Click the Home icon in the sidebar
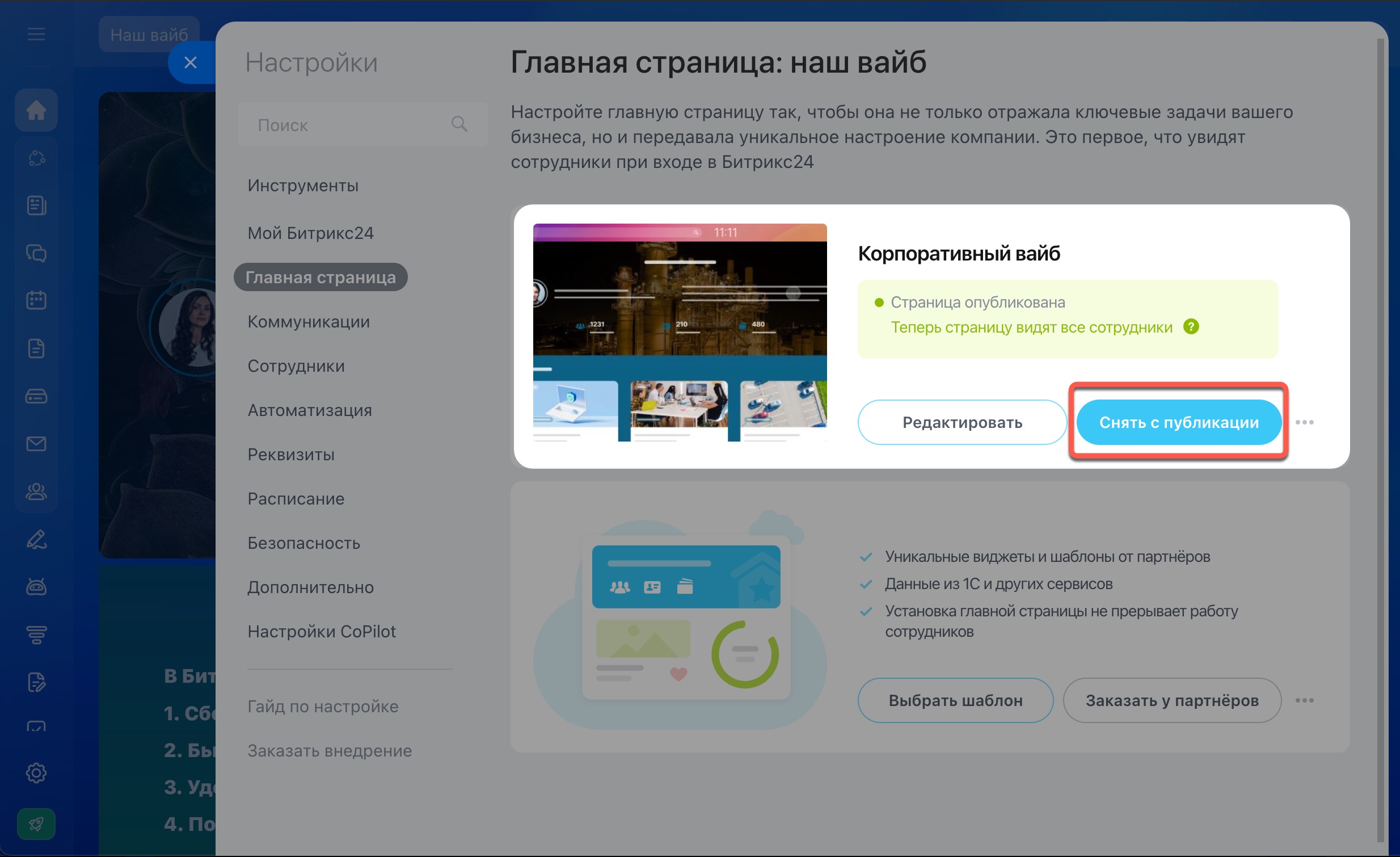 click(x=36, y=110)
